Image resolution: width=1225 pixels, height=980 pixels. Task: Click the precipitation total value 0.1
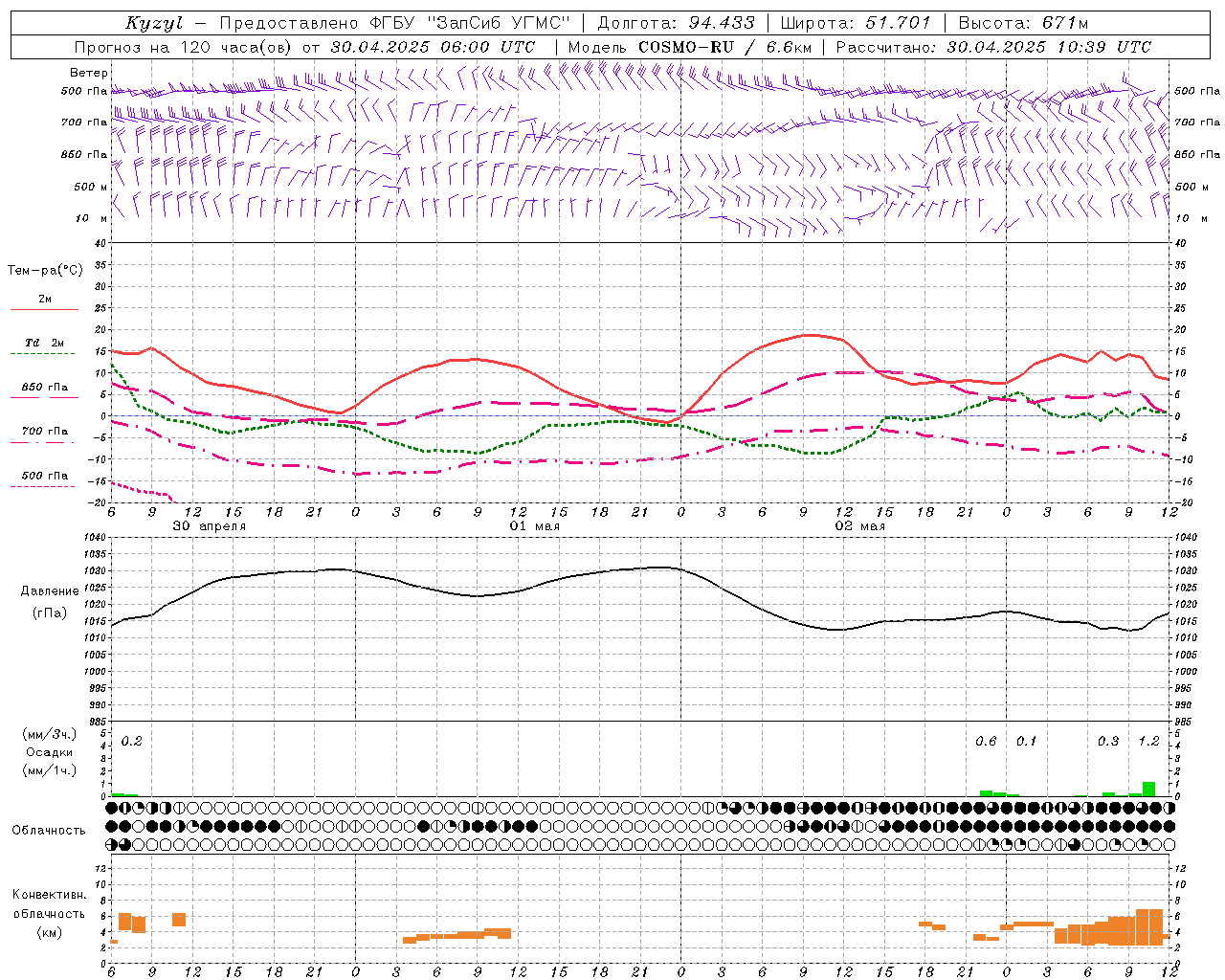(1026, 742)
